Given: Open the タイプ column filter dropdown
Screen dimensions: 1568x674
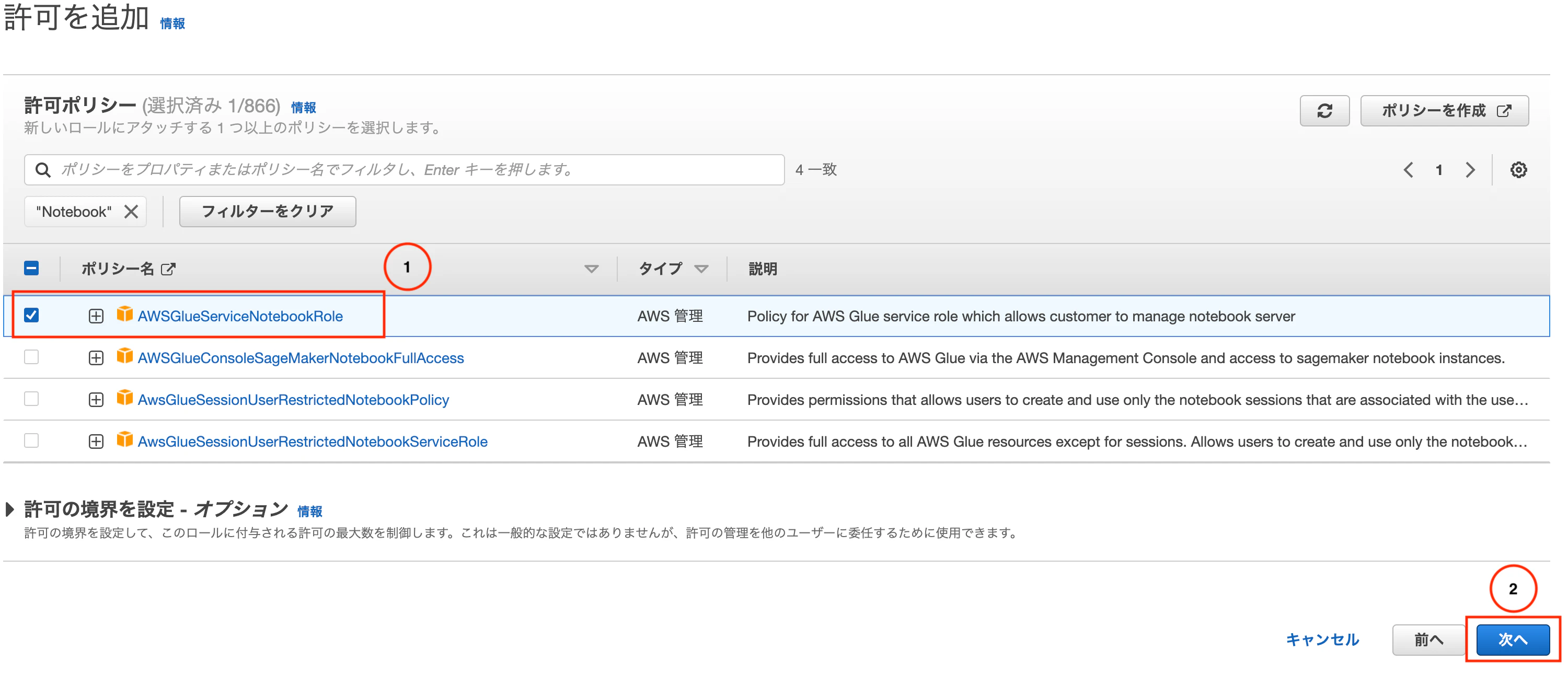Looking at the screenshot, I should (x=701, y=269).
